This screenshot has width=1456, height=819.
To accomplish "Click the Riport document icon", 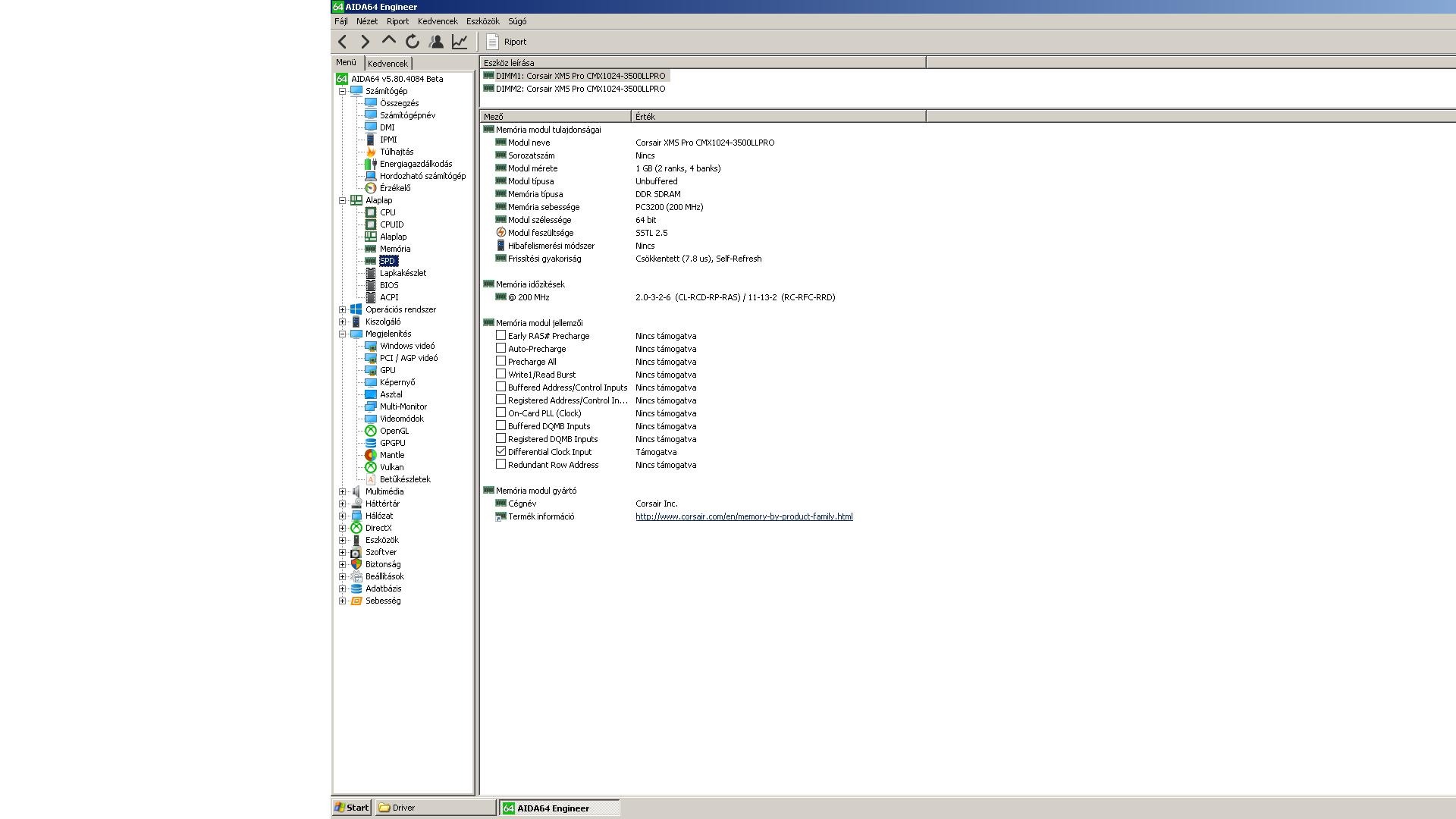I will pyautogui.click(x=493, y=42).
